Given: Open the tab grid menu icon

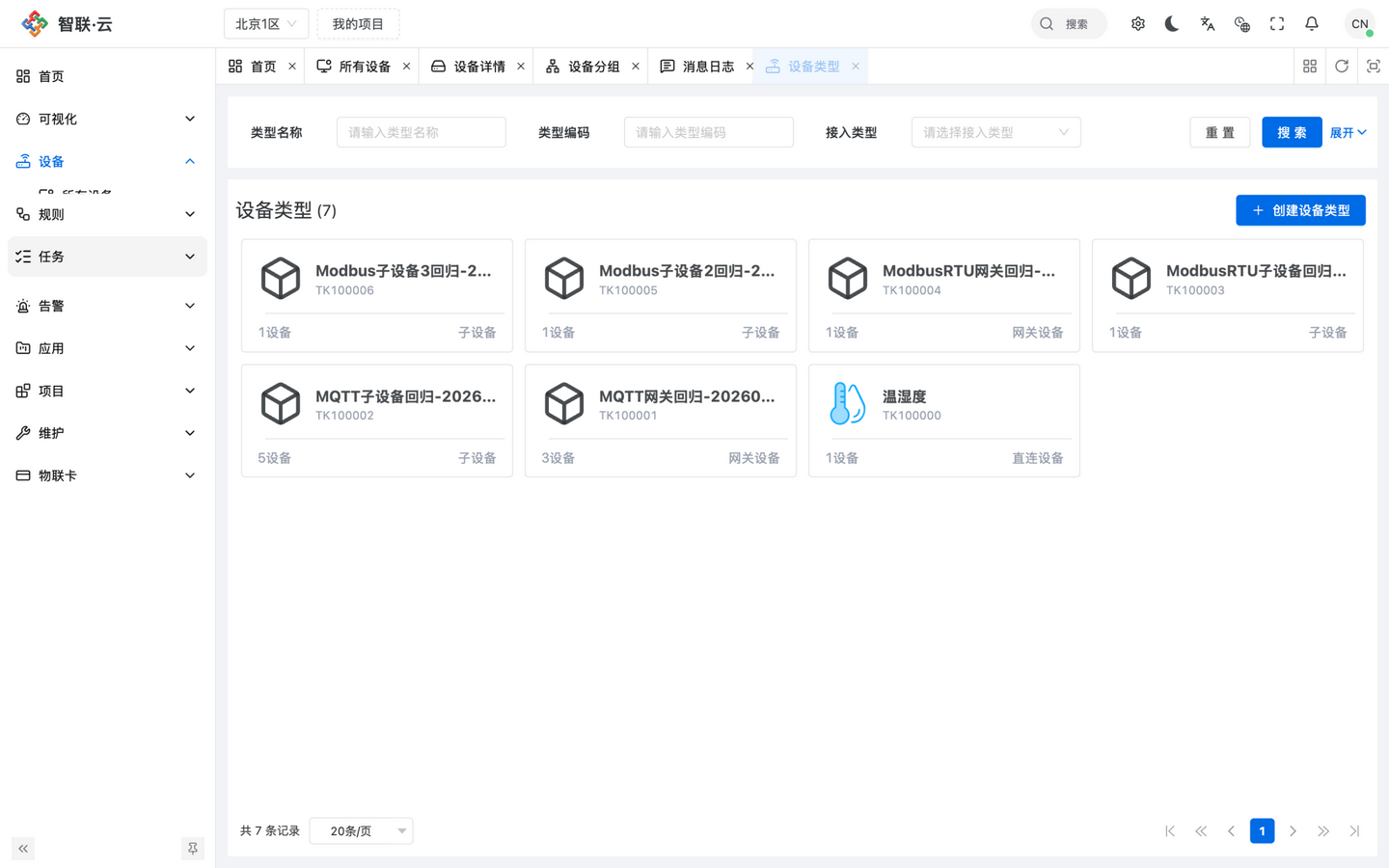Looking at the screenshot, I should click(1310, 67).
